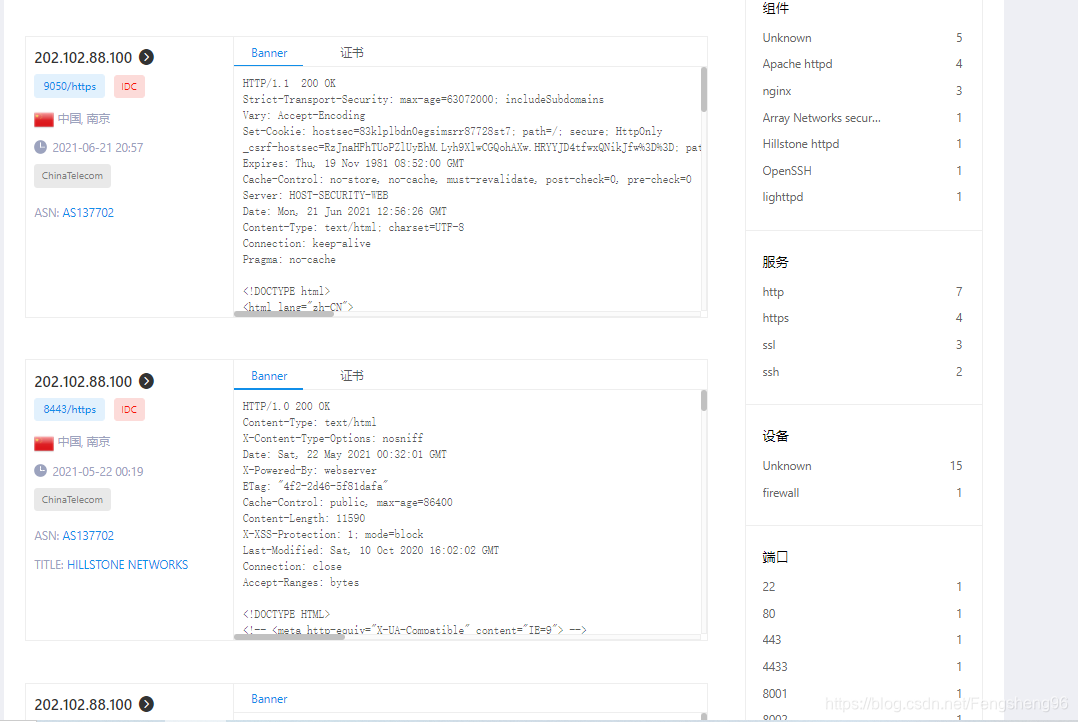Click the 202.102.88.100 heading above 8443/https
Image resolution: width=1078 pixels, height=722 pixels.
point(83,382)
